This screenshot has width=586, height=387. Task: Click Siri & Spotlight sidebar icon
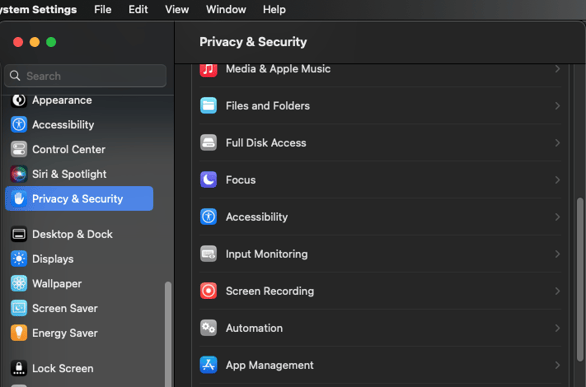pyautogui.click(x=19, y=174)
